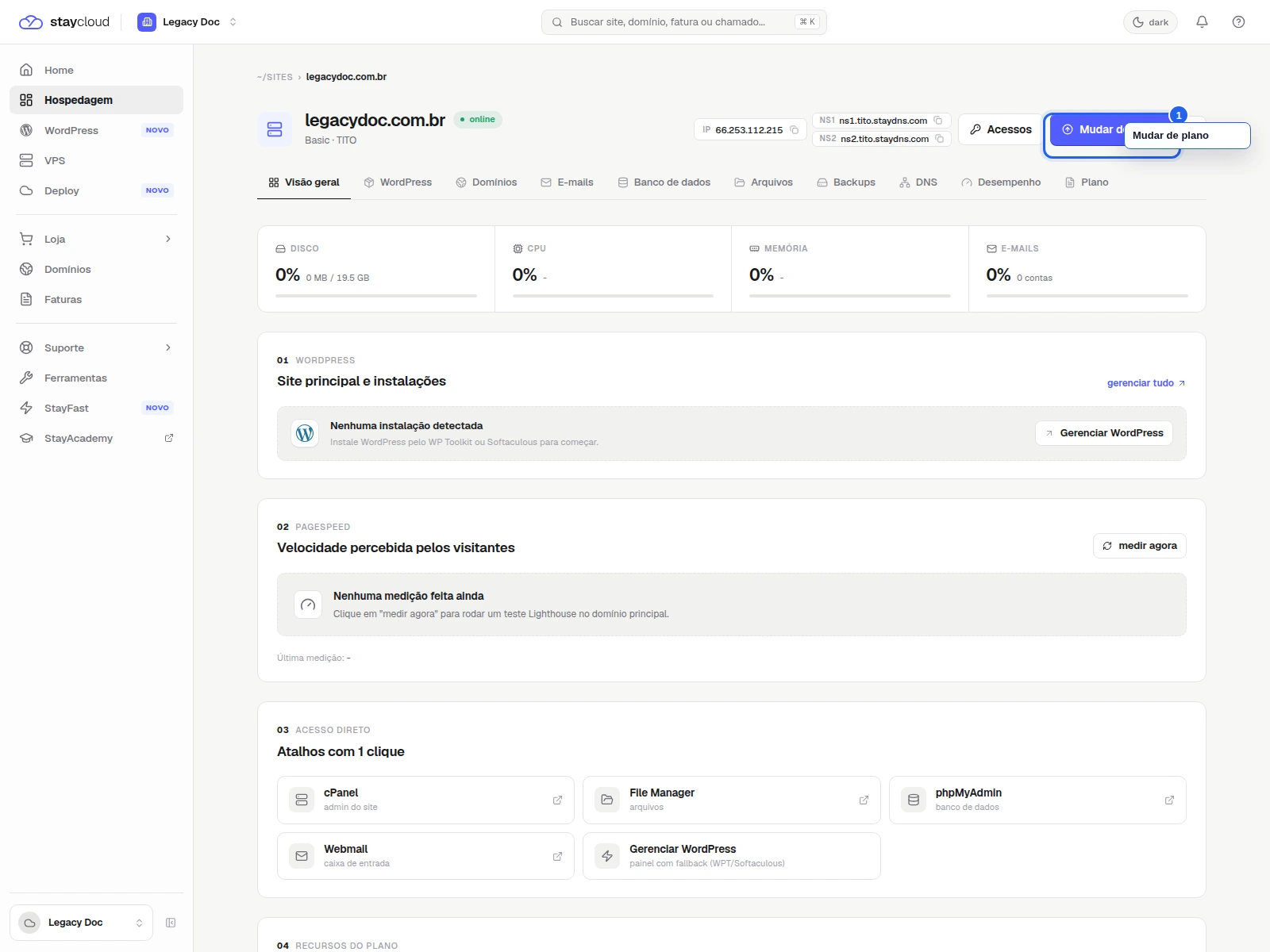
Task: Open the Webmail shortcut
Action: pyautogui.click(x=425, y=856)
